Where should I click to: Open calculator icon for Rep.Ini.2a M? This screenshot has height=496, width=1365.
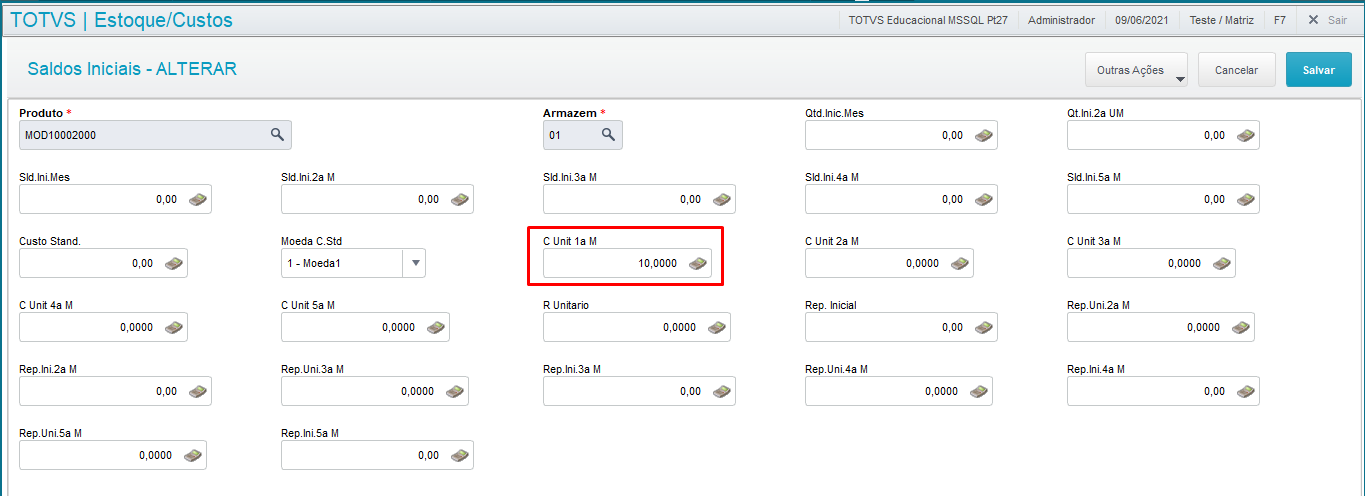199,391
